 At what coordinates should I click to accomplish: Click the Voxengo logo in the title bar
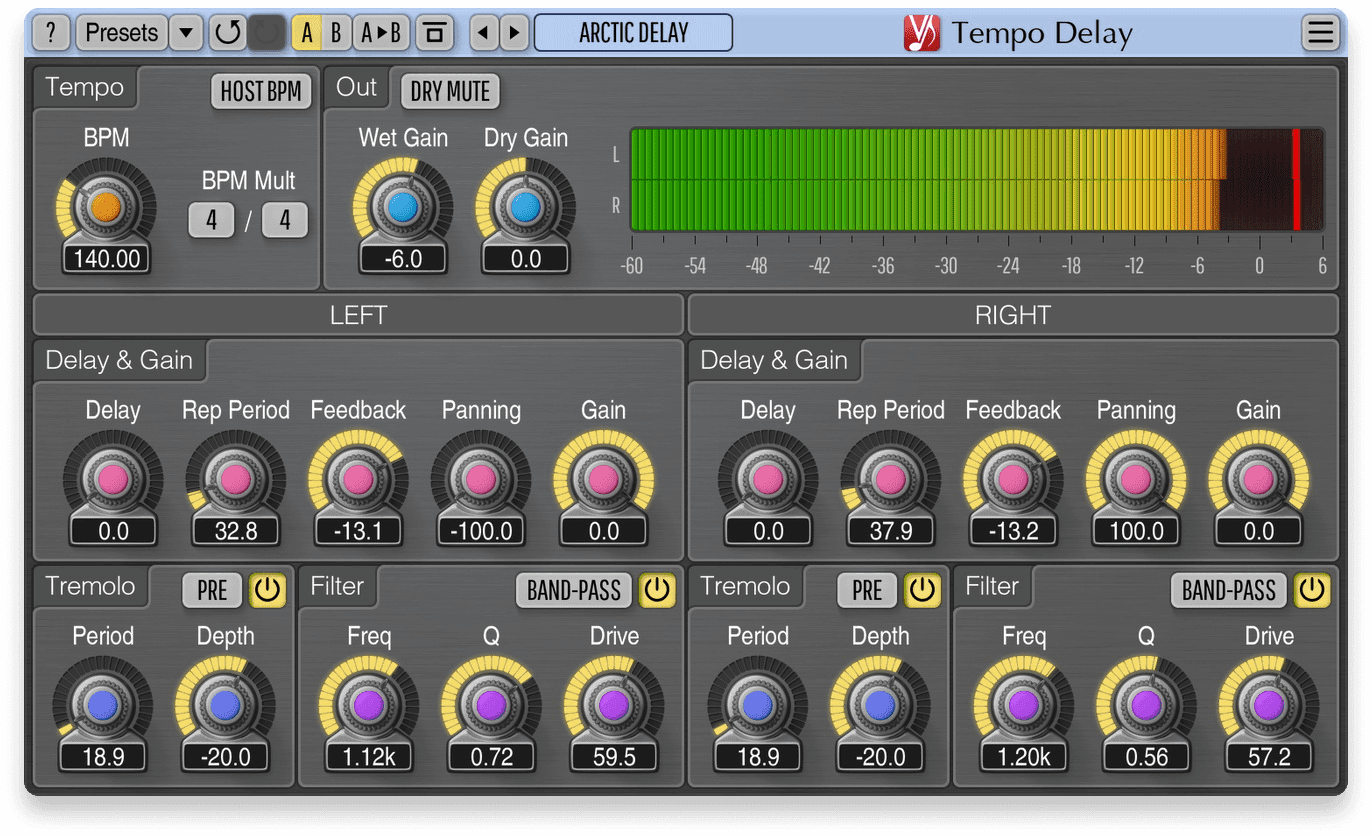pos(922,31)
